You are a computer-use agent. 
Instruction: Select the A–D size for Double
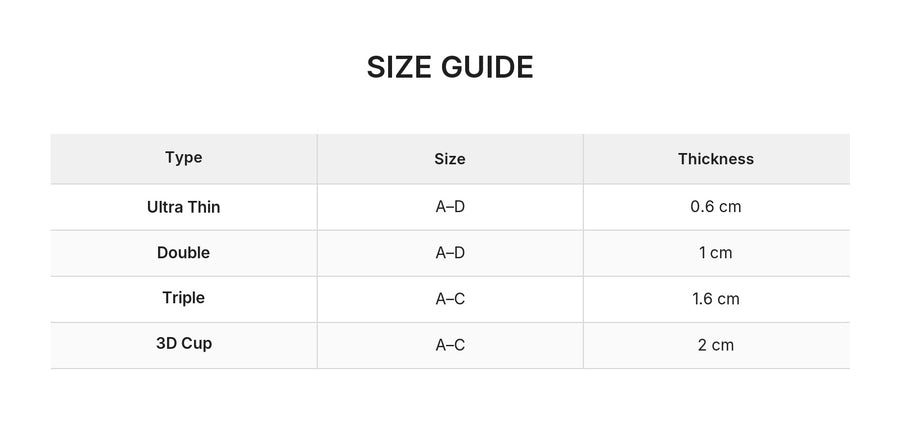pyautogui.click(x=450, y=253)
